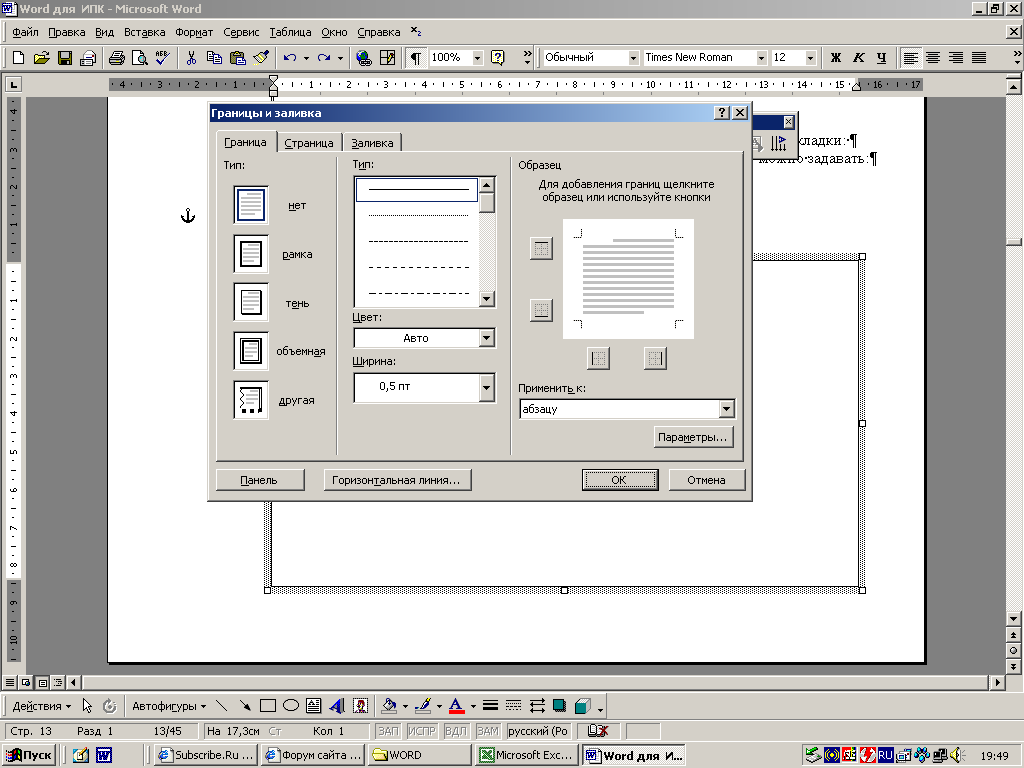Align text left
1024x768 pixels.
pos(910,57)
